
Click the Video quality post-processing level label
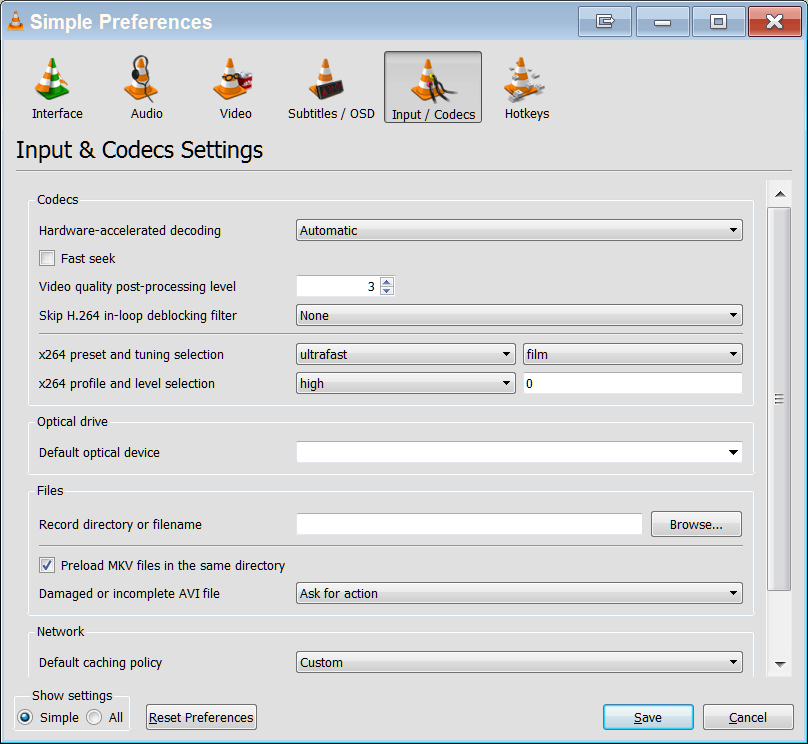click(x=137, y=286)
